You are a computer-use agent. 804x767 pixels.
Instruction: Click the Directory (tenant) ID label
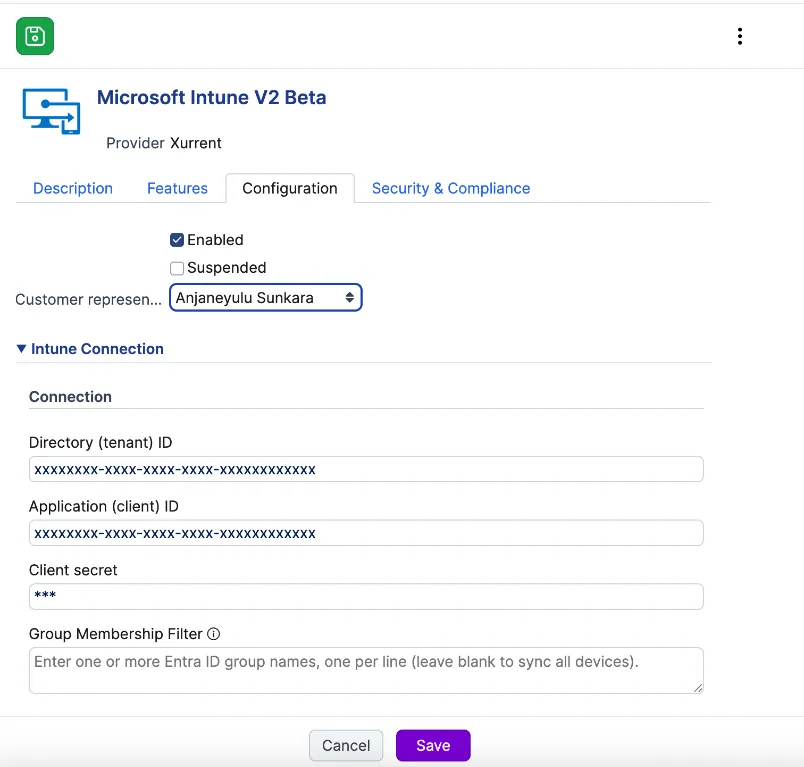[100, 442]
